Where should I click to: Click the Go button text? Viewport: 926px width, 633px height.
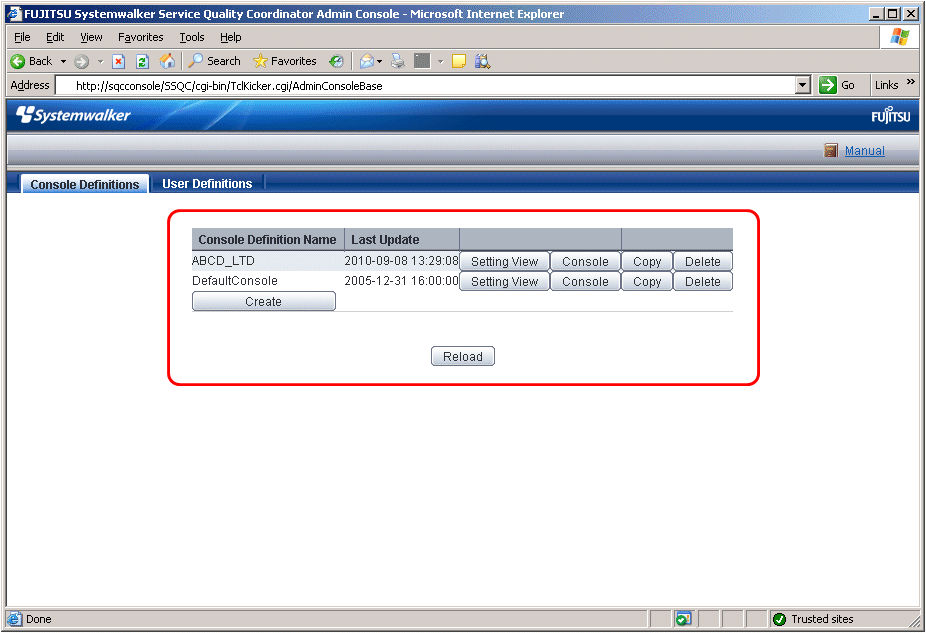tap(848, 85)
